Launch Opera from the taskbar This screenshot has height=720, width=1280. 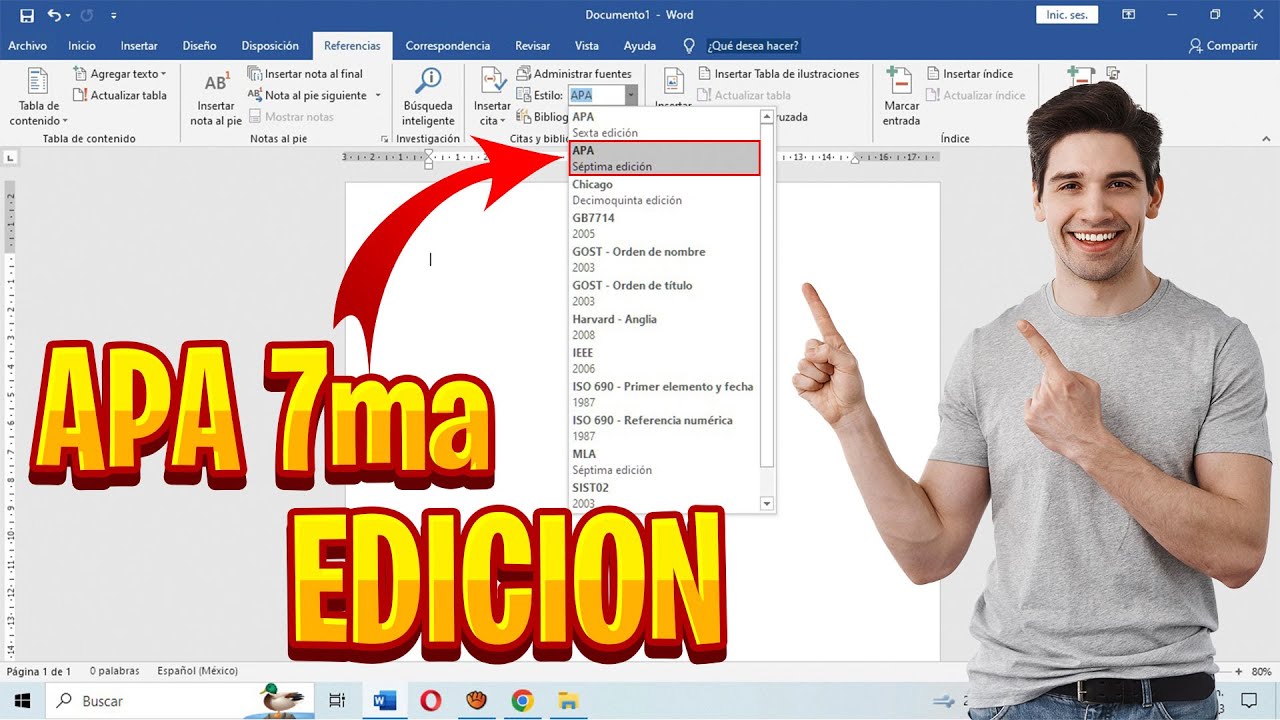[431, 701]
